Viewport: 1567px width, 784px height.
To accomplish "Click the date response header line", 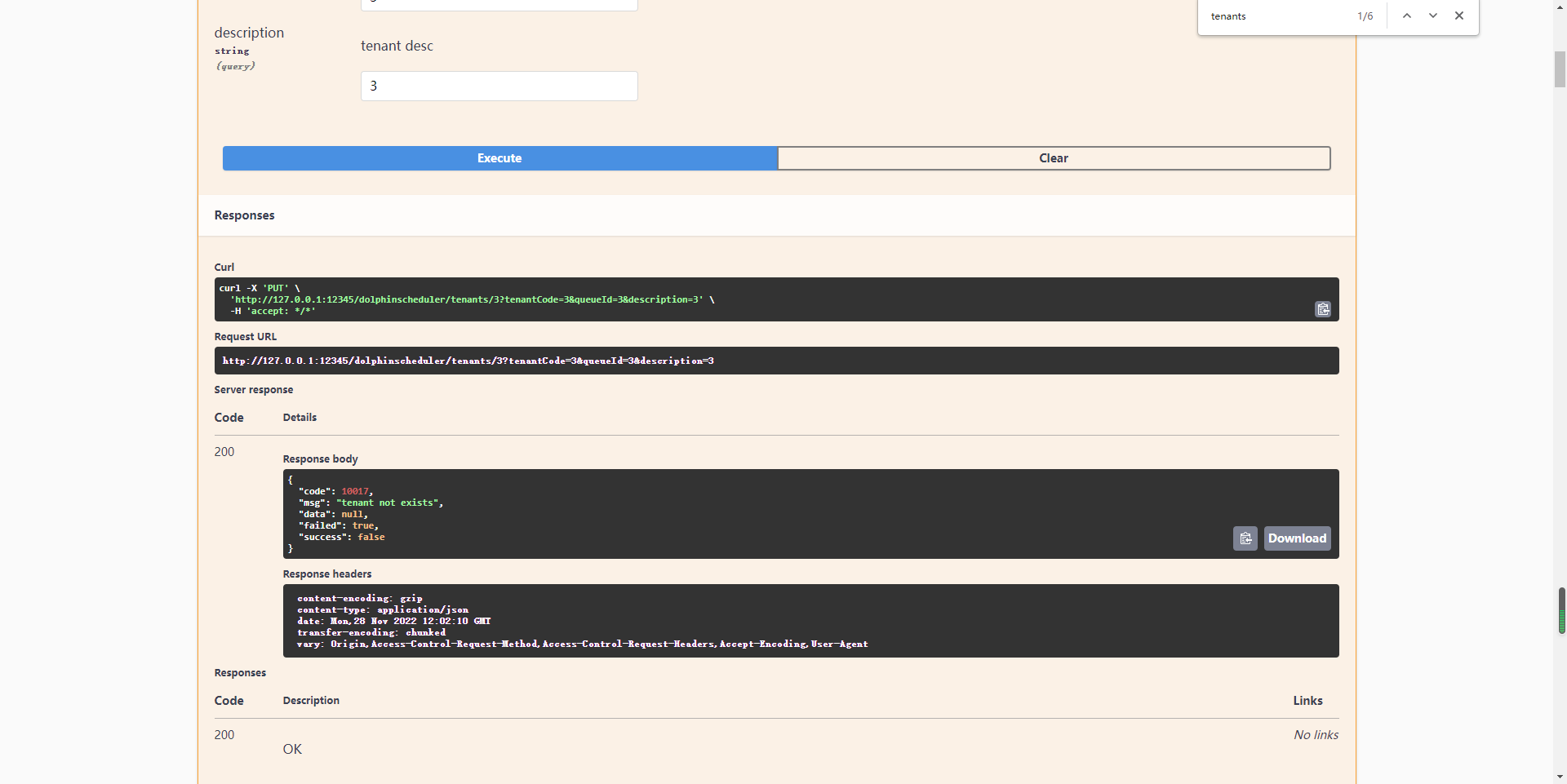I will 394,621.
